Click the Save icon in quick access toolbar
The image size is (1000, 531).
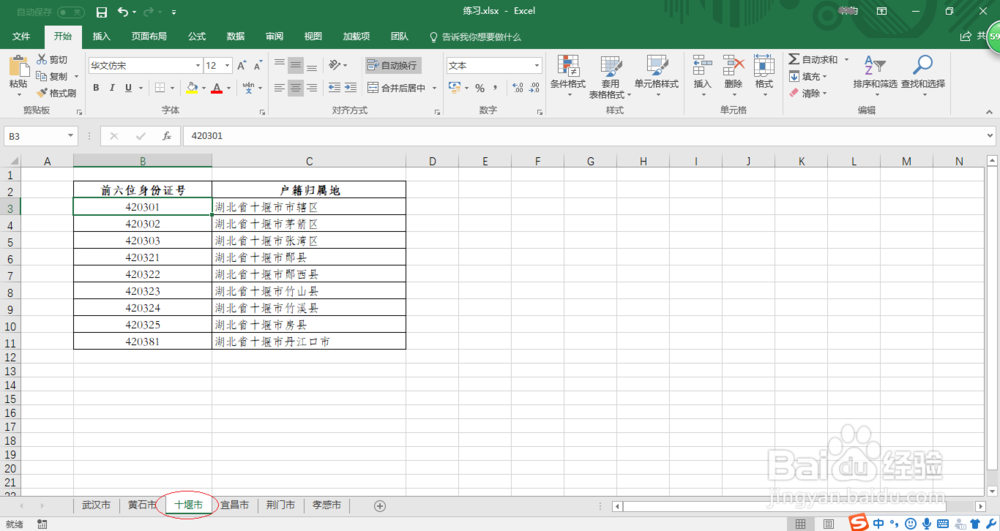(x=101, y=11)
